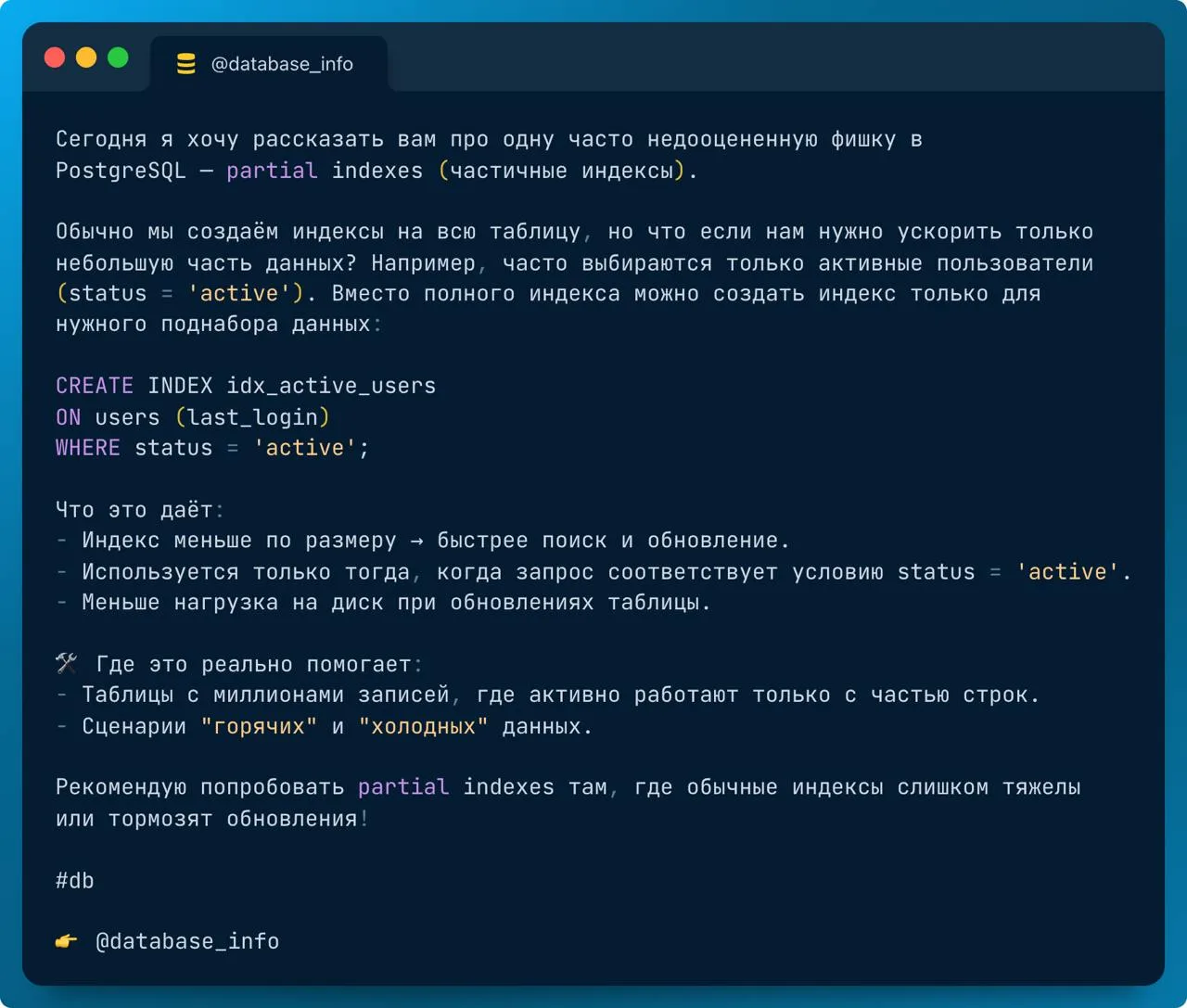Click '(частичные индексы)' in first paragraph
Screen dimensions: 1187x1008
561,171
